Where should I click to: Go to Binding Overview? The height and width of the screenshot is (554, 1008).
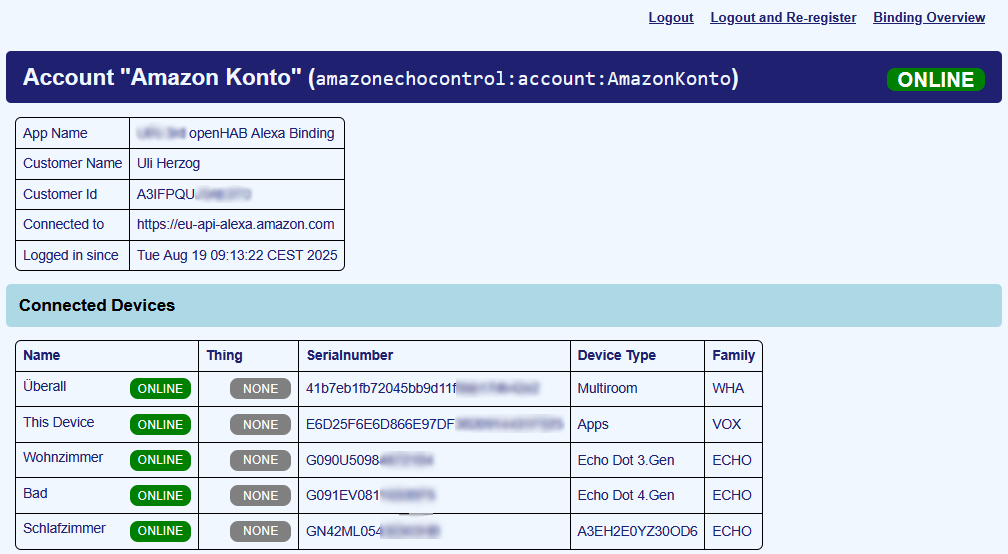929,17
